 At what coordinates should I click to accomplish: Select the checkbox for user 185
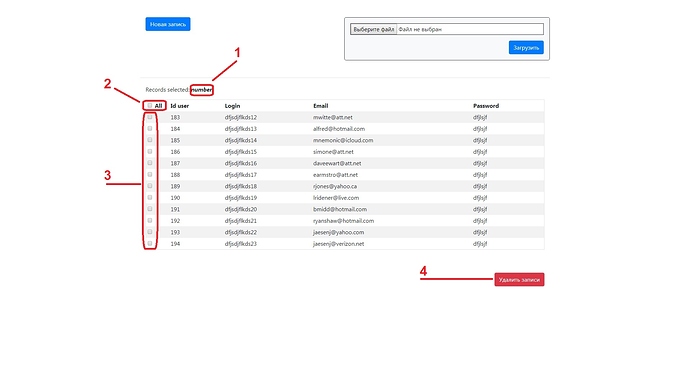(x=150, y=140)
